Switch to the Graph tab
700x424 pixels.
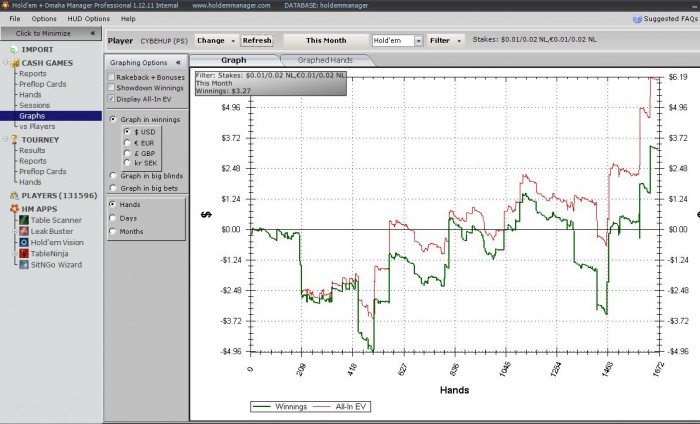click(x=234, y=60)
